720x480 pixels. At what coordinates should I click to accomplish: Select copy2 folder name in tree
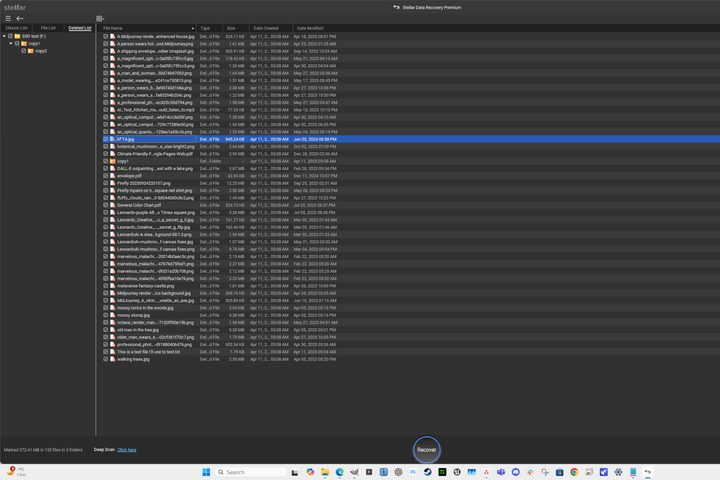pyautogui.click(x=41, y=51)
